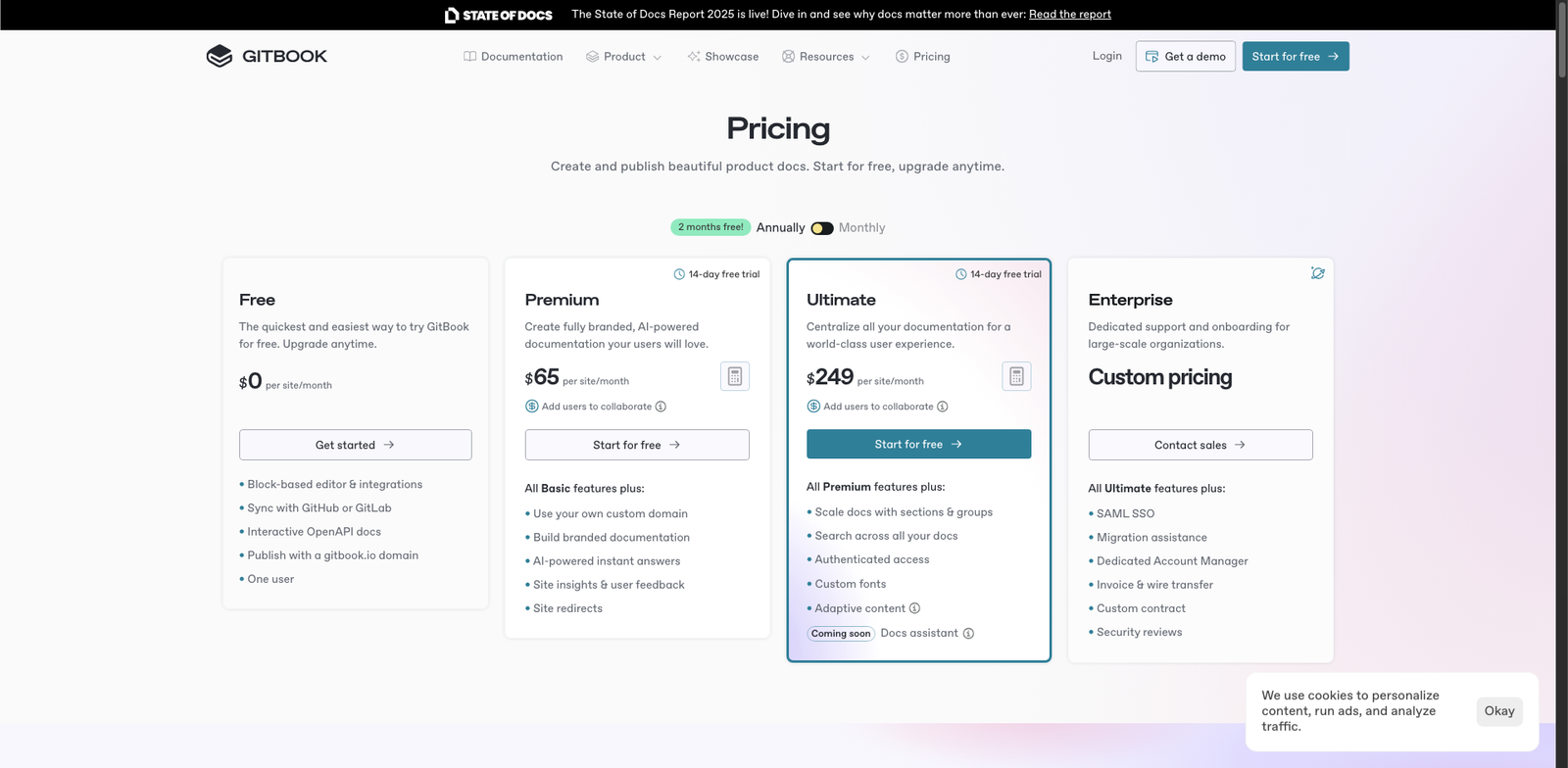This screenshot has width=1568, height=768.
Task: Click the Enterprise card chat icon
Action: (x=1317, y=273)
